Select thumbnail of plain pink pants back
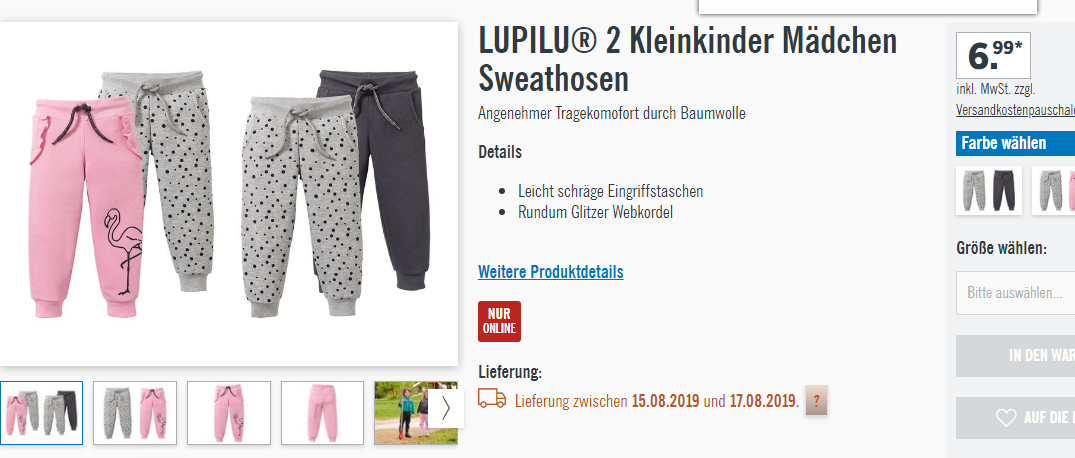This screenshot has width=1075, height=458. point(322,413)
